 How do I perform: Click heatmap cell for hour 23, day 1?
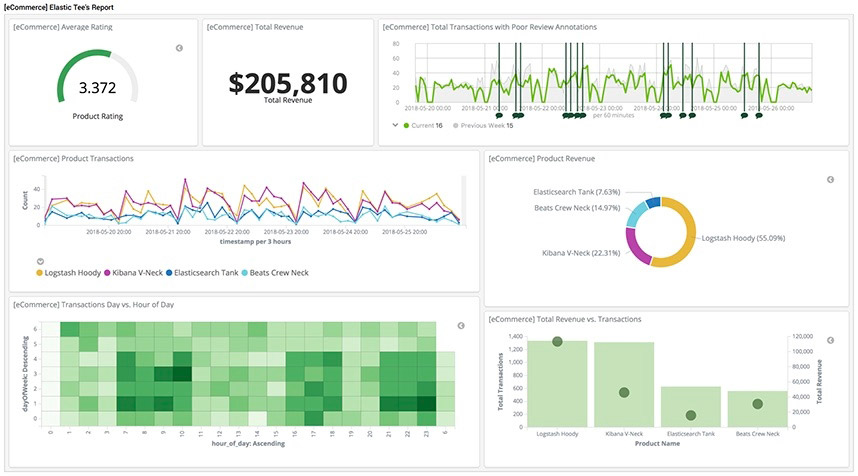click(426, 404)
